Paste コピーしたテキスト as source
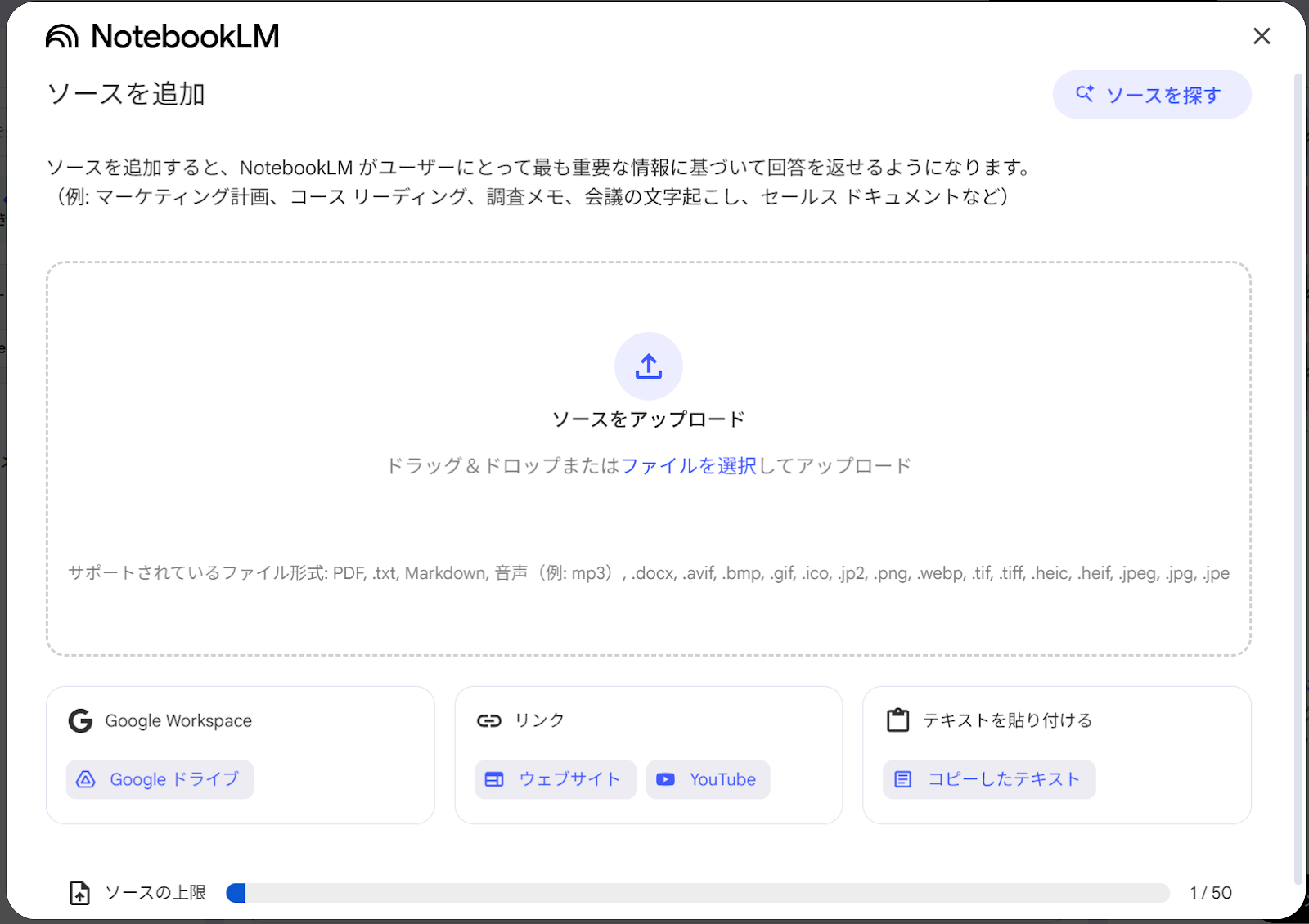Screen dimensions: 1309x924 point(989,779)
